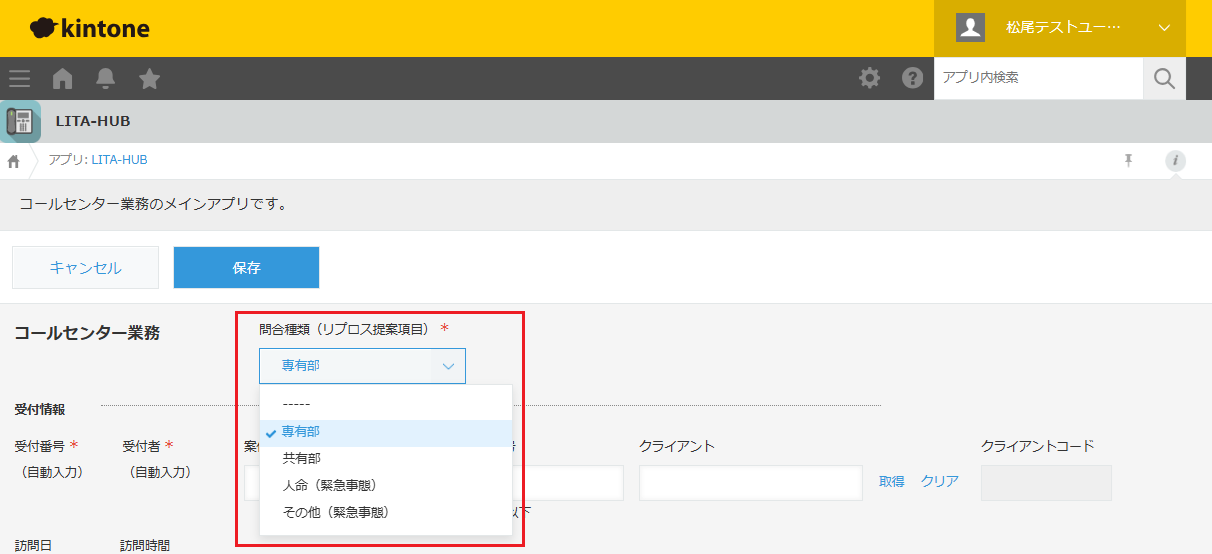Open the hamburger navigation menu
The height and width of the screenshot is (554, 1212).
pos(20,79)
